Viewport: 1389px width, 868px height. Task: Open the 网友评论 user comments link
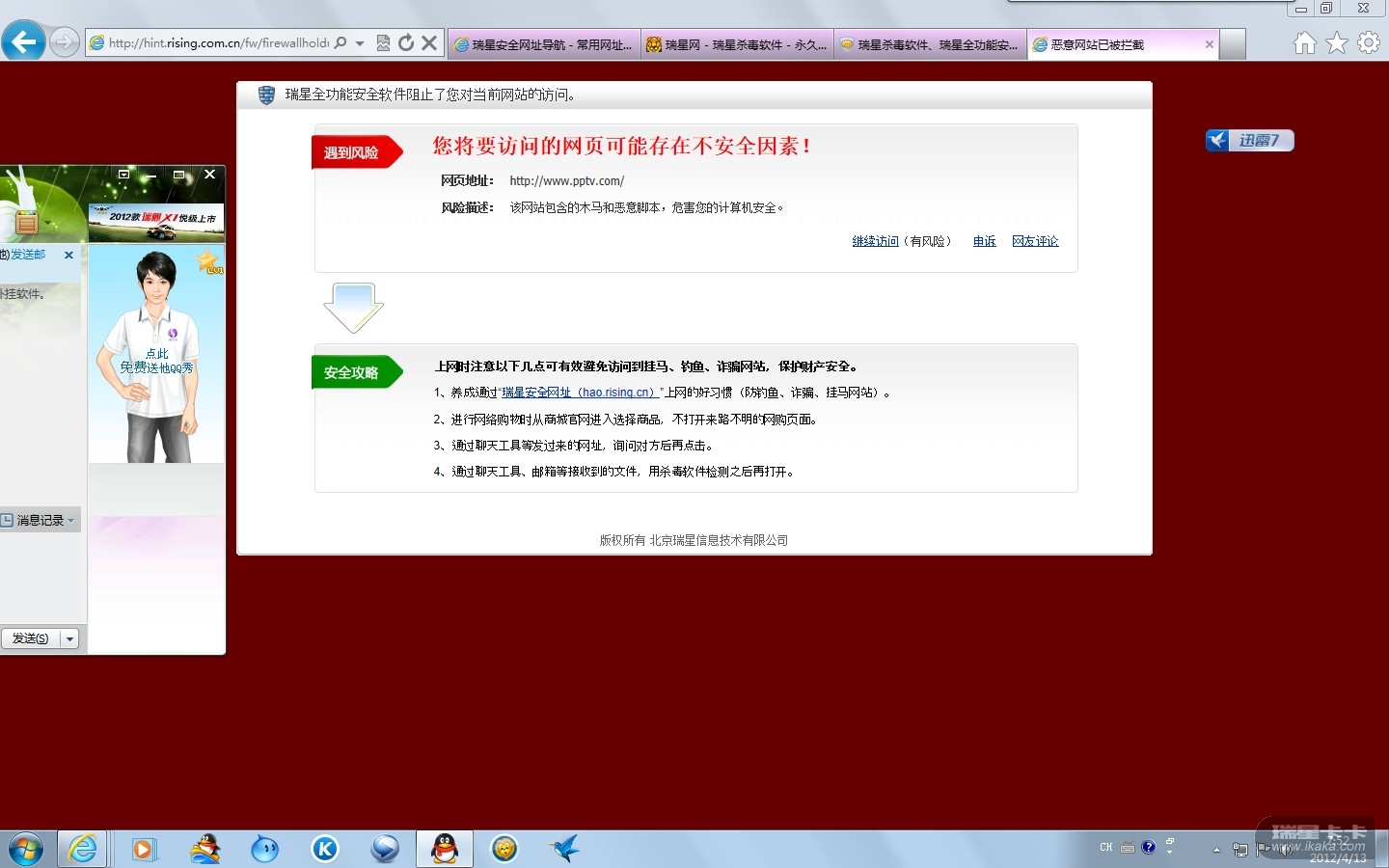pos(1035,241)
